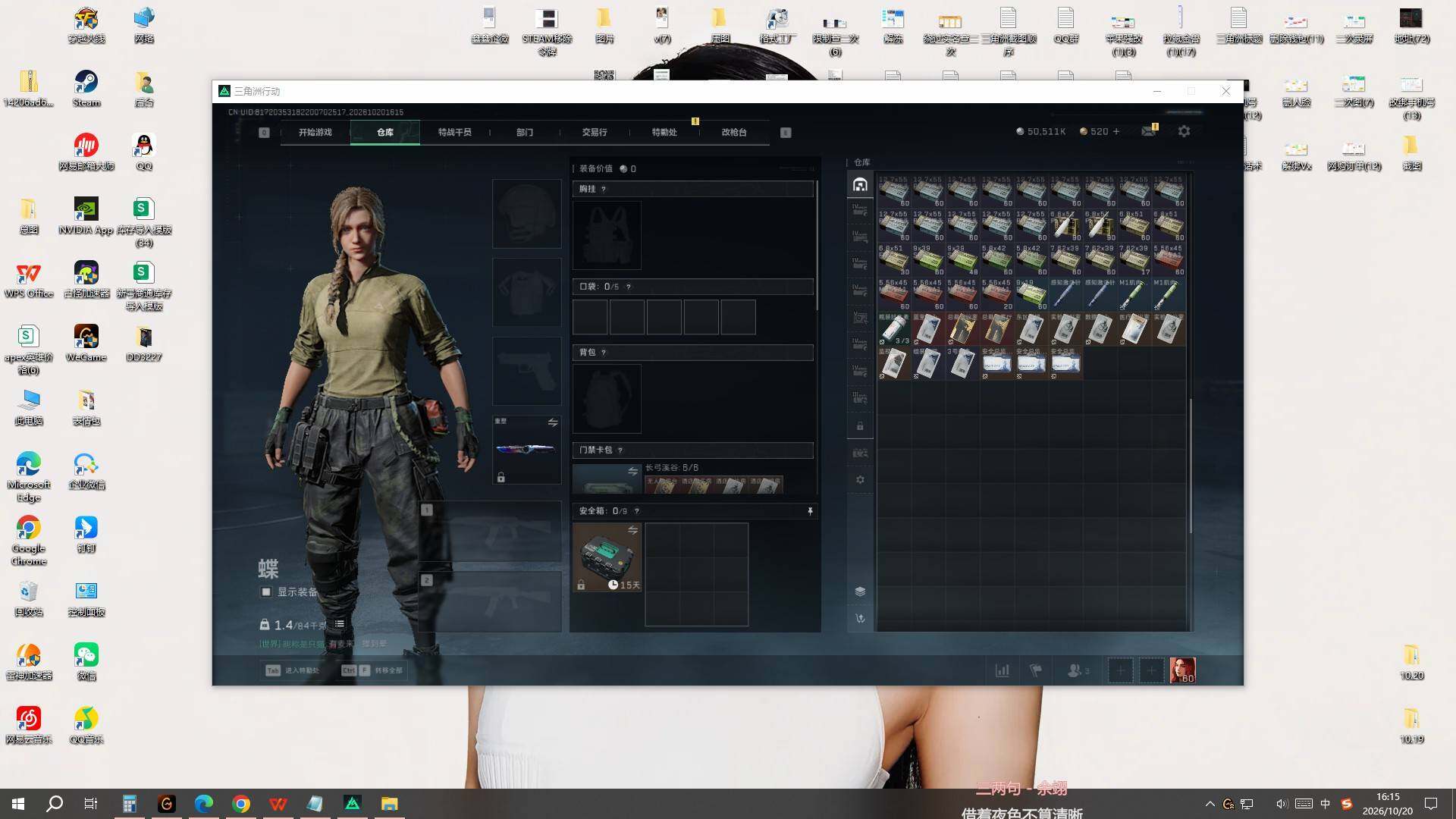Open Steam desktop shortcut

(x=86, y=89)
